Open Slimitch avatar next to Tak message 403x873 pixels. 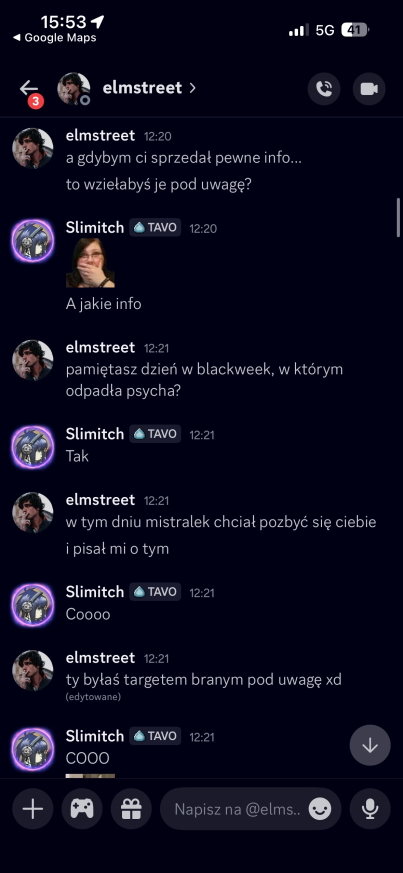point(33,447)
